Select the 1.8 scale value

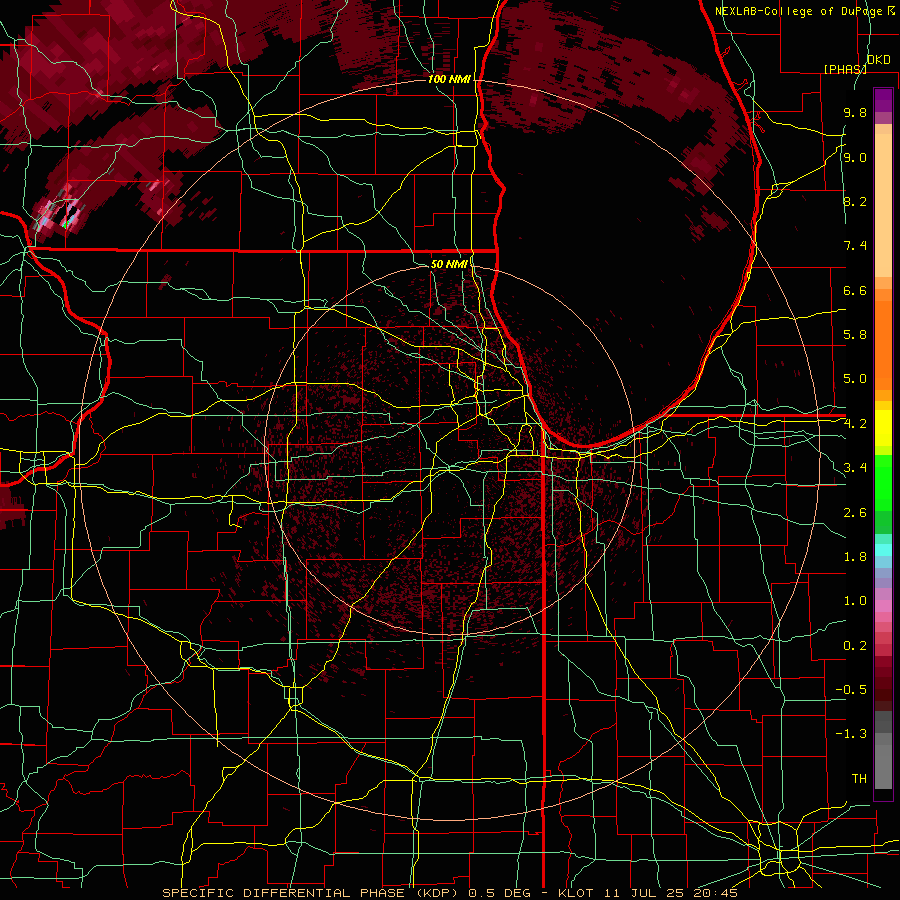[x=855, y=557]
